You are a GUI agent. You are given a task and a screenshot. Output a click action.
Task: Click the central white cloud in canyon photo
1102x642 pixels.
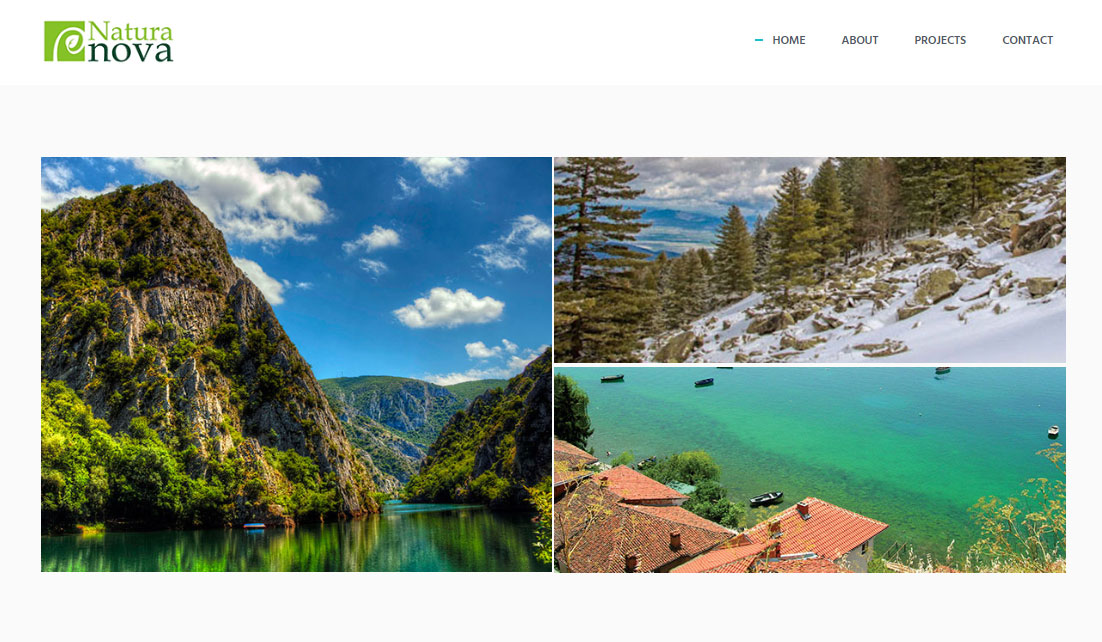tap(449, 308)
